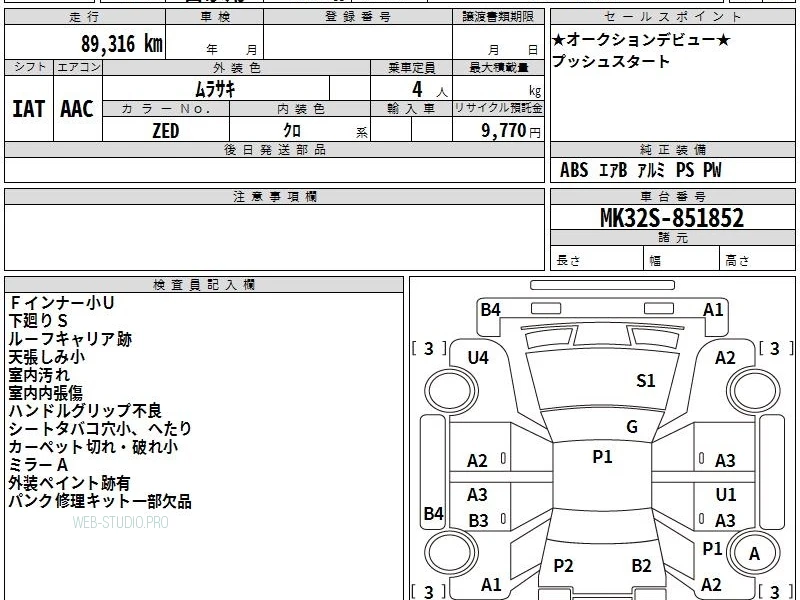Select note パンク修理キット一部欠品
The image size is (800, 600).
coord(100,501)
